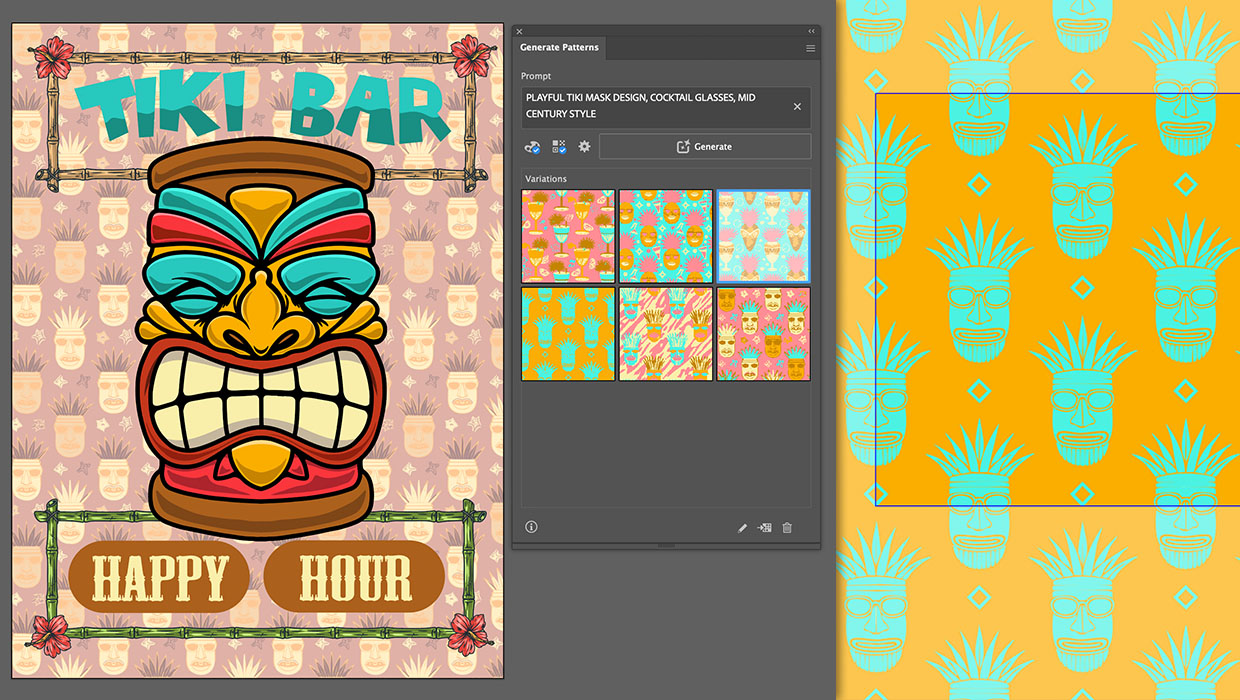Image resolution: width=1240 pixels, height=700 pixels.
Task: Select the teal variation with pink pineapples
Action: tap(665, 237)
